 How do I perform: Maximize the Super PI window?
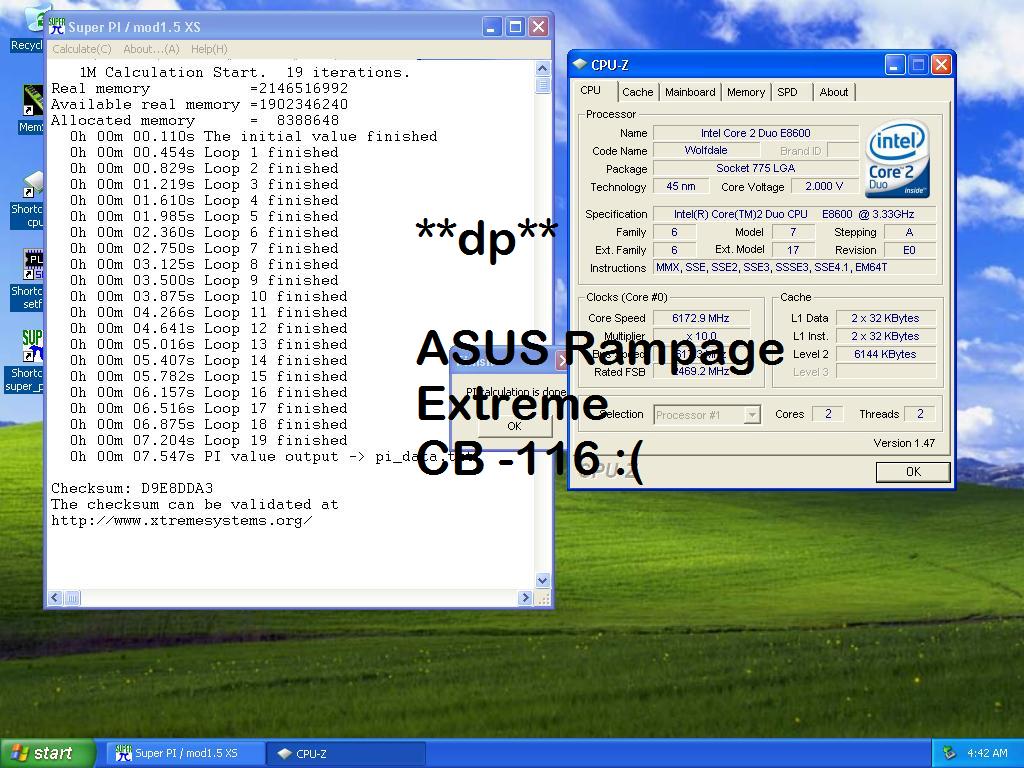pos(515,27)
